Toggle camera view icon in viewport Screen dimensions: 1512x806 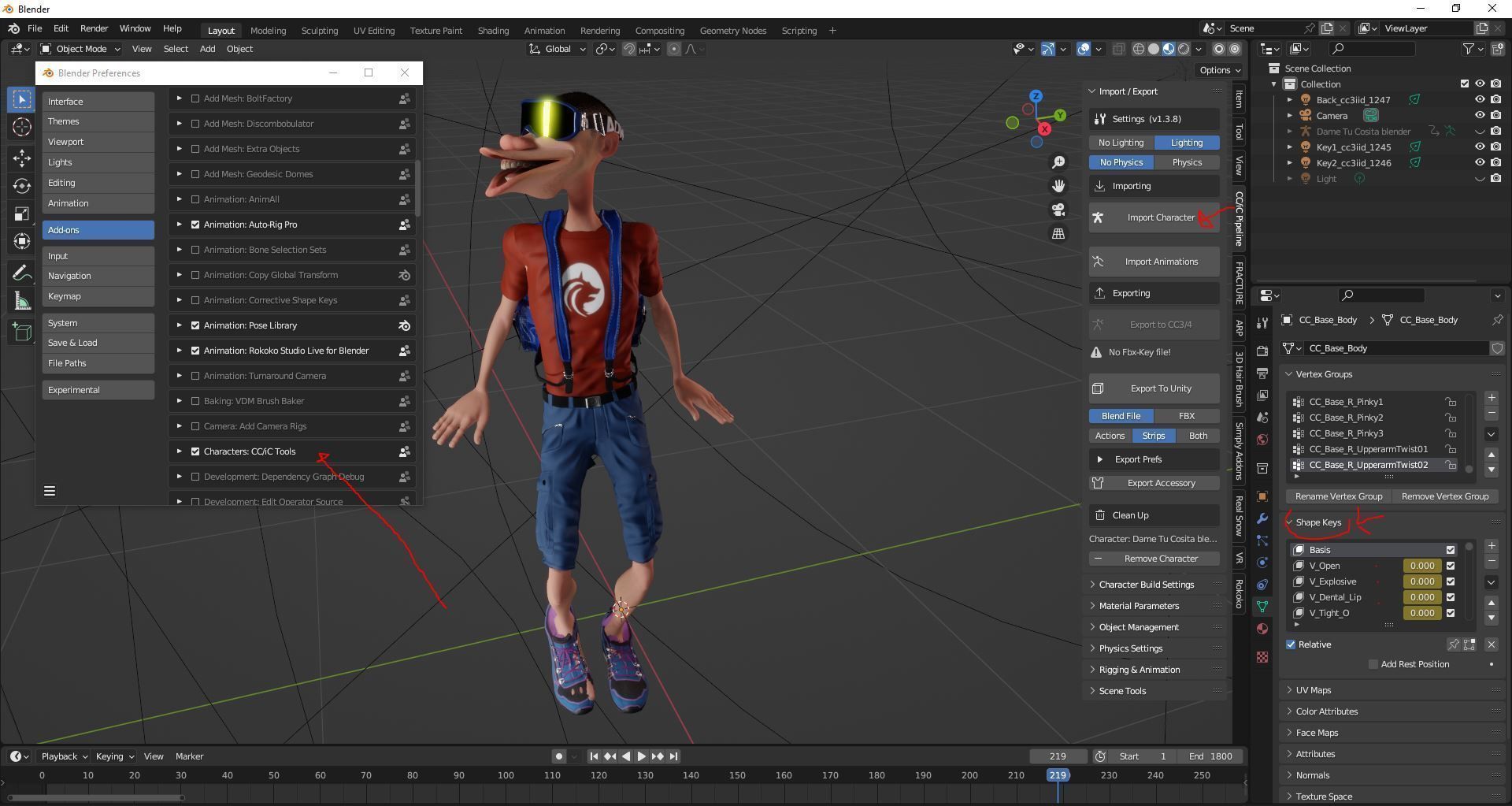tap(1058, 210)
